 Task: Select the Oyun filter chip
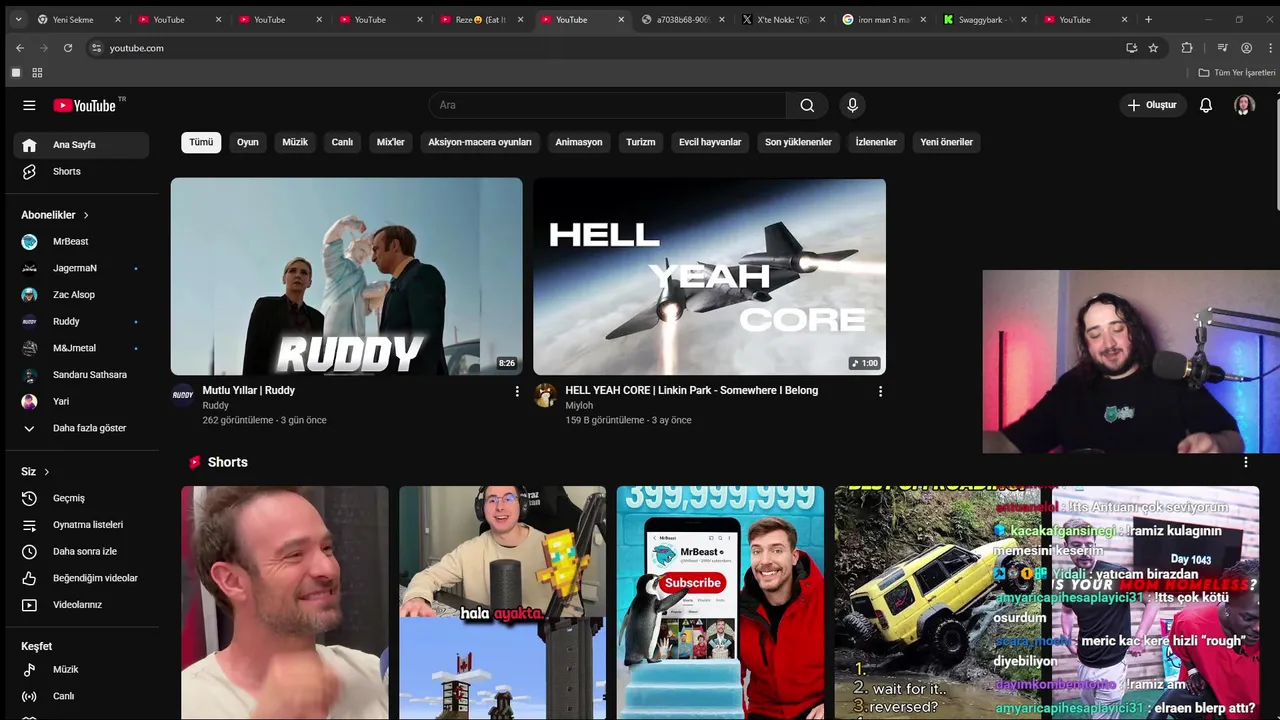(248, 142)
